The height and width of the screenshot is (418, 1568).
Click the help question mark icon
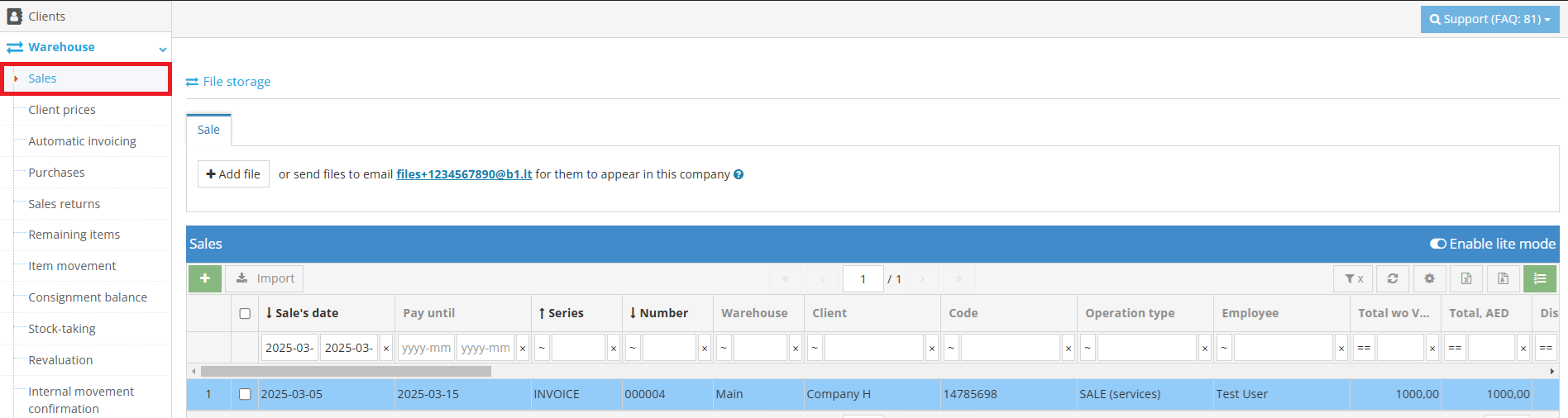pyautogui.click(x=739, y=174)
